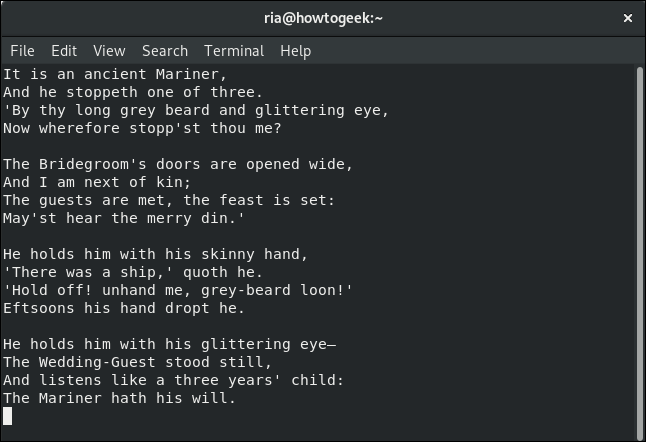The height and width of the screenshot is (442, 646).
Task: Click the line 'And I am next of kin;'
Action: (97, 182)
